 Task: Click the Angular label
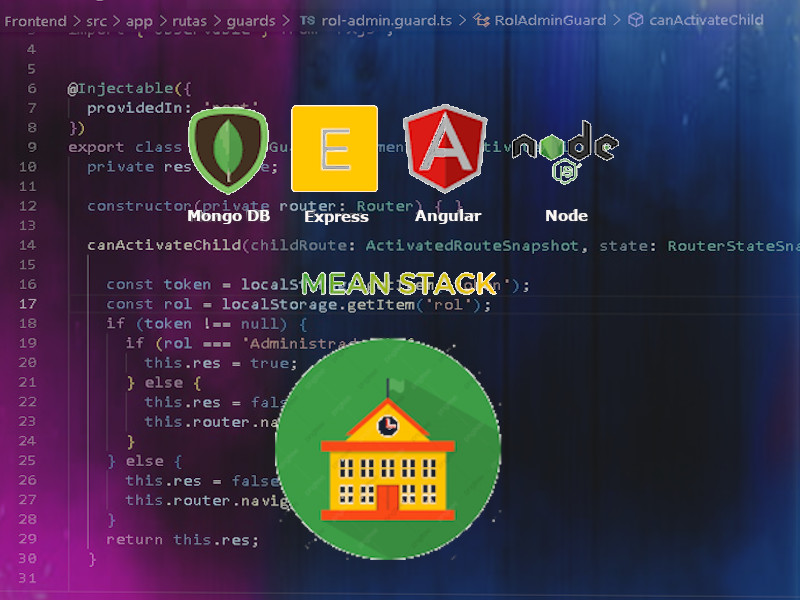448,216
